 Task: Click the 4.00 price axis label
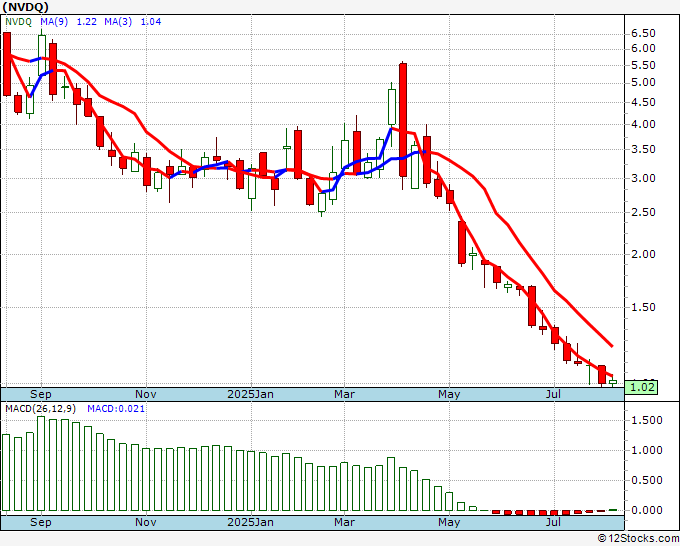point(644,124)
